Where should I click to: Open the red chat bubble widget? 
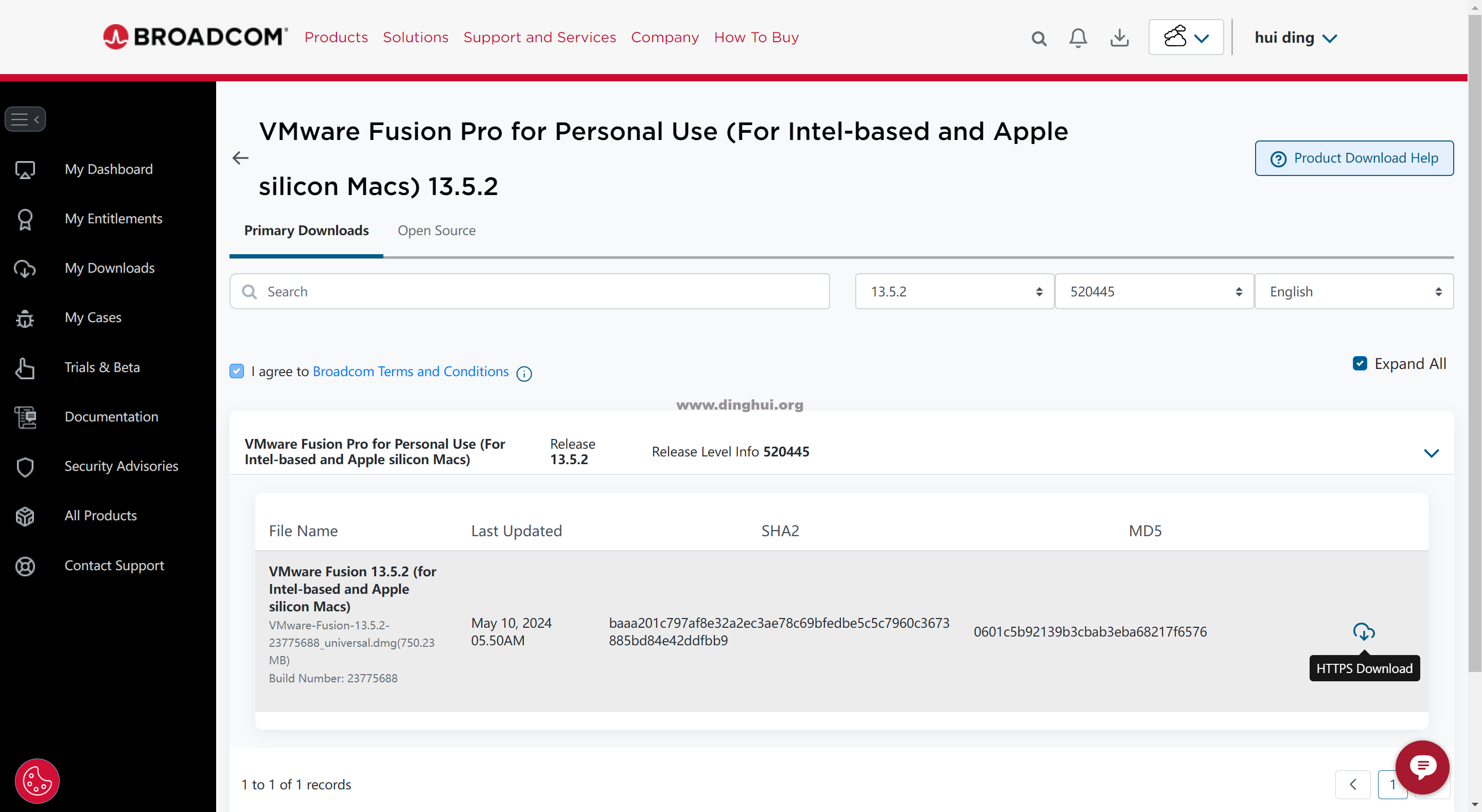coord(1422,767)
